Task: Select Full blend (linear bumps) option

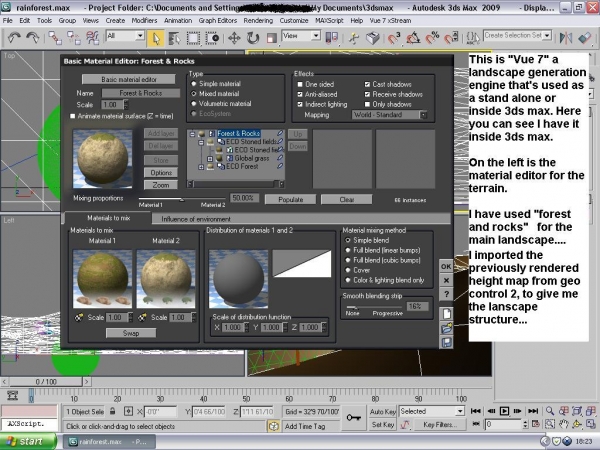Action: point(348,250)
